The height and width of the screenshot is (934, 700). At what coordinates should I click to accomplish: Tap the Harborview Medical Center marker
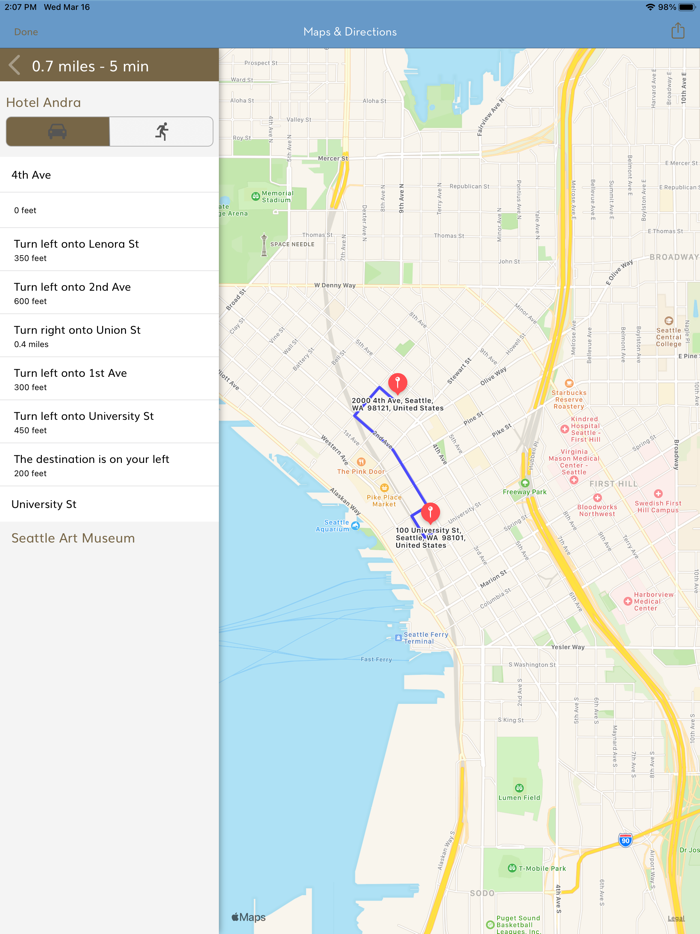(x=627, y=601)
